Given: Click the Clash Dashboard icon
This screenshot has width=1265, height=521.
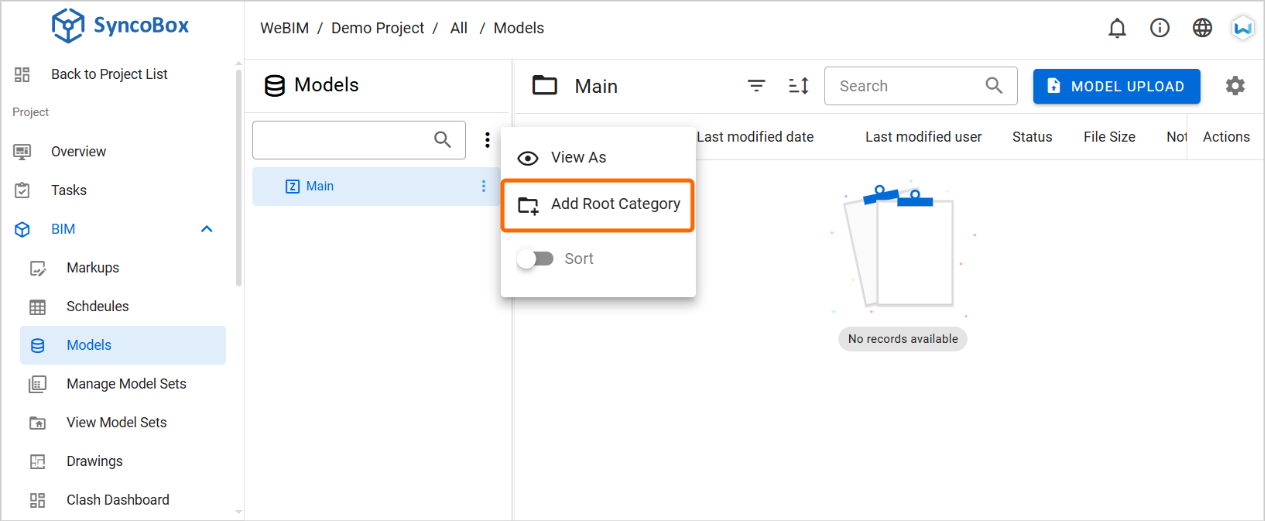Looking at the screenshot, I should pyautogui.click(x=37, y=500).
